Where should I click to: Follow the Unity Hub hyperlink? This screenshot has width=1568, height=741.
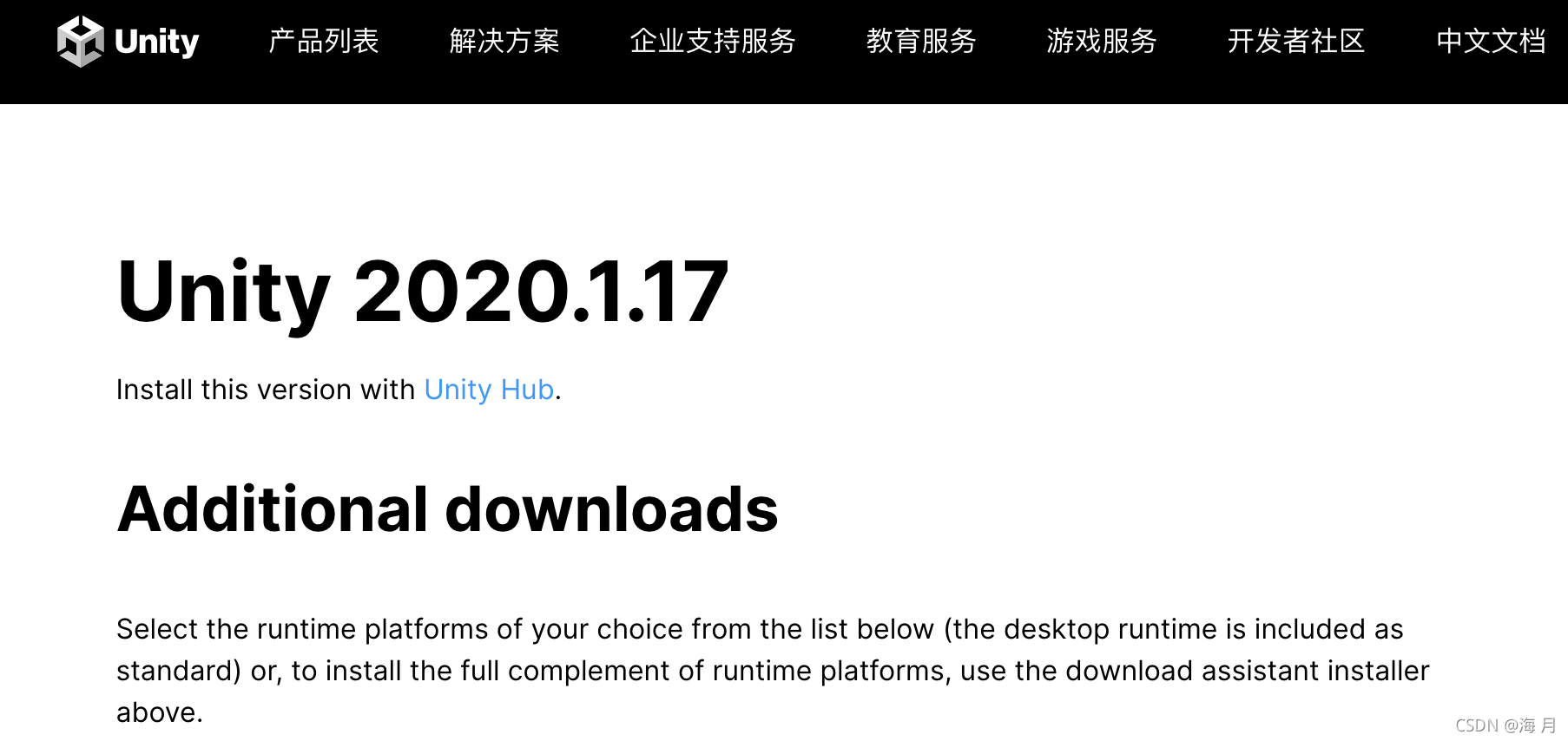tap(489, 390)
